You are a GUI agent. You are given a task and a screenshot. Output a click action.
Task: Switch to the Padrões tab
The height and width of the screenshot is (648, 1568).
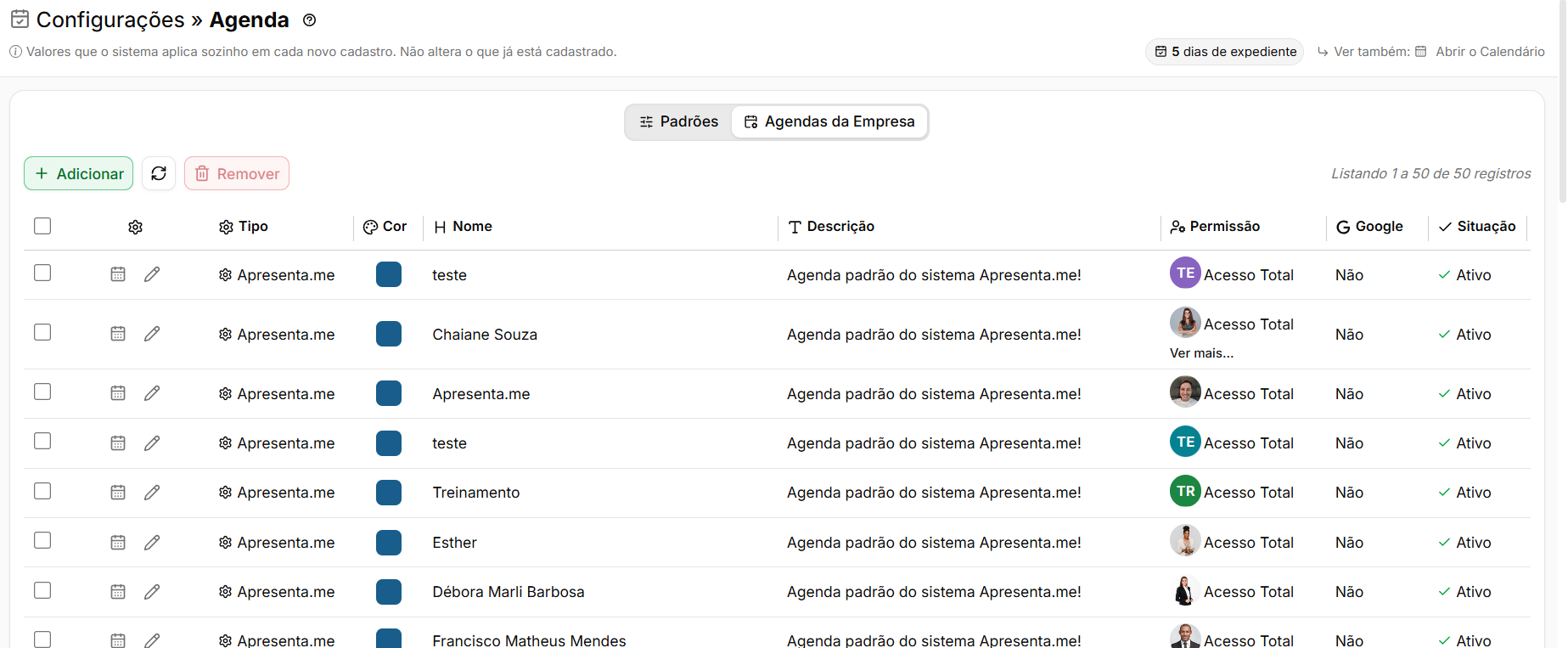tap(679, 121)
